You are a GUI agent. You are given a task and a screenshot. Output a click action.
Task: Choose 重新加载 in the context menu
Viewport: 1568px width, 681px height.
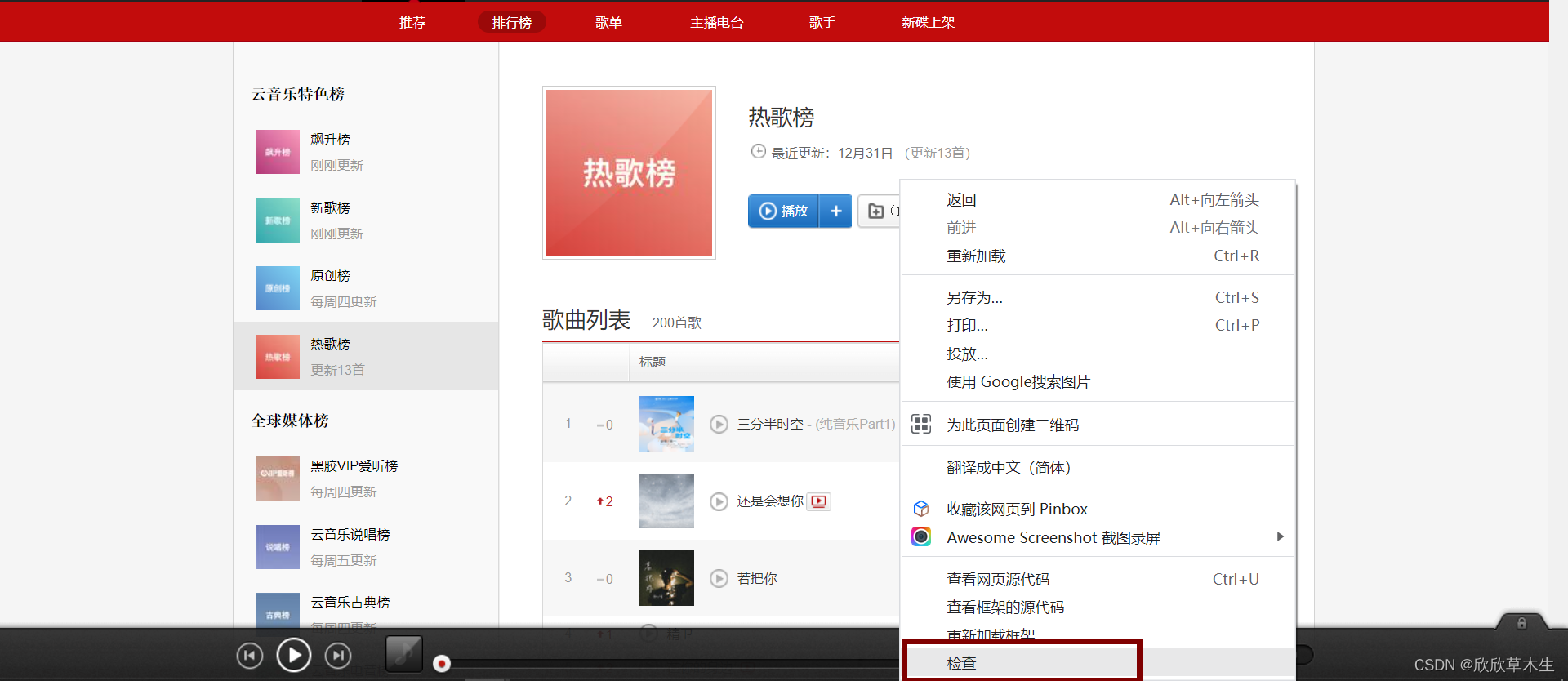pos(1098,256)
